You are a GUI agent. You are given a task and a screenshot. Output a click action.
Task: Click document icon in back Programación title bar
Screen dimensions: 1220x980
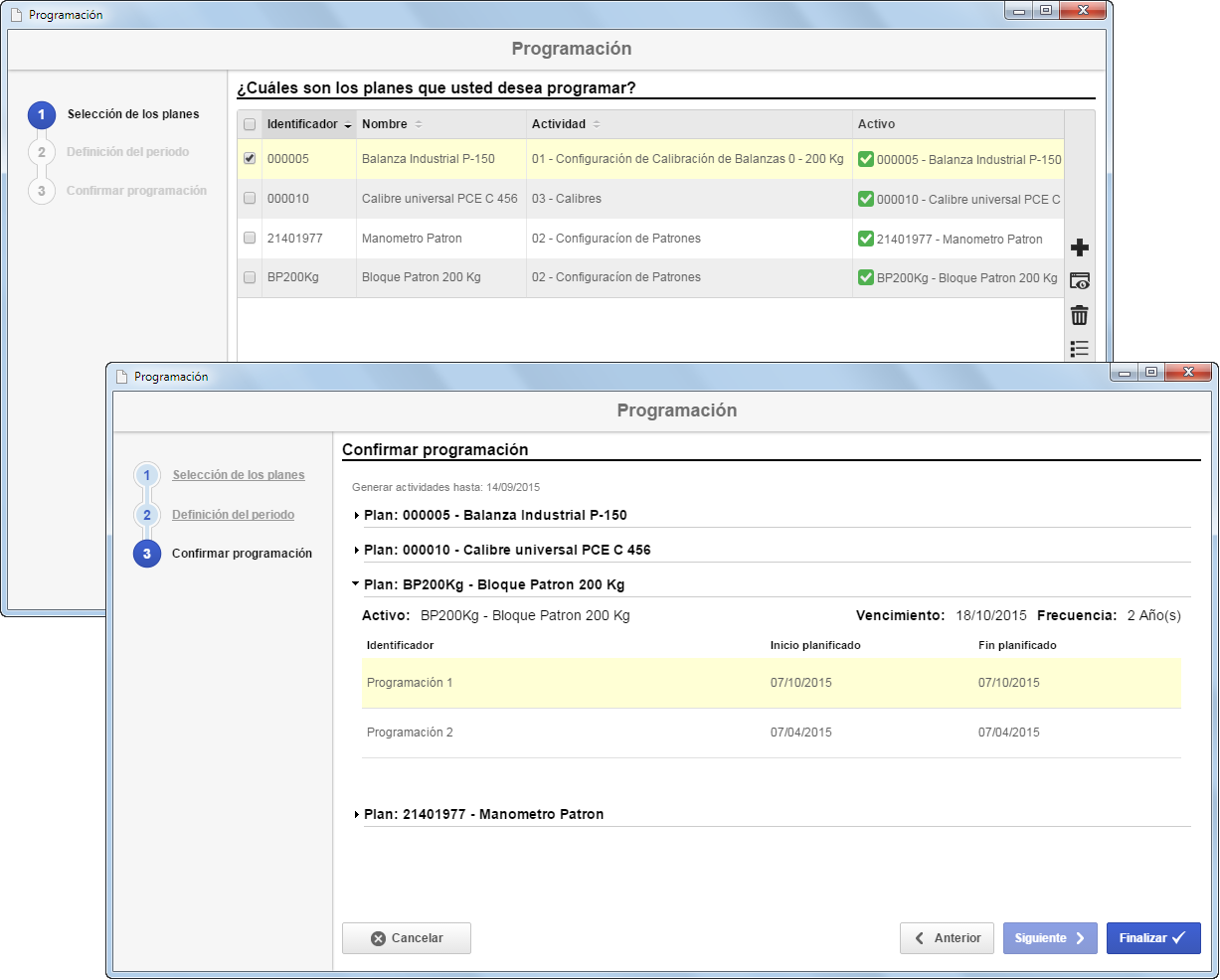click(x=16, y=15)
